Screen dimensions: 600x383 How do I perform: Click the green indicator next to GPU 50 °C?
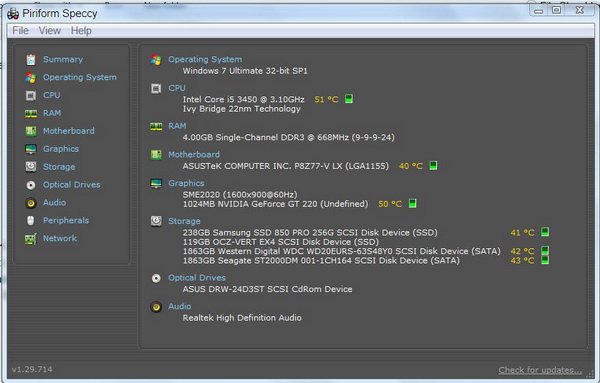[x=412, y=203]
